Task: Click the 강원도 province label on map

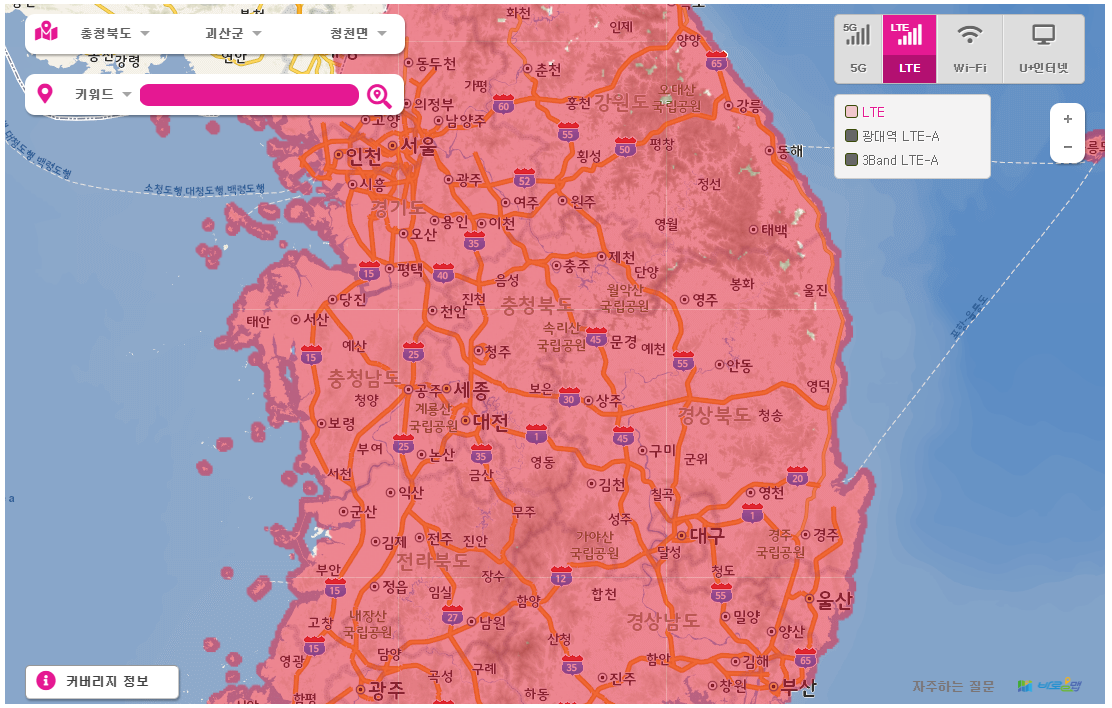Action: click(x=621, y=102)
